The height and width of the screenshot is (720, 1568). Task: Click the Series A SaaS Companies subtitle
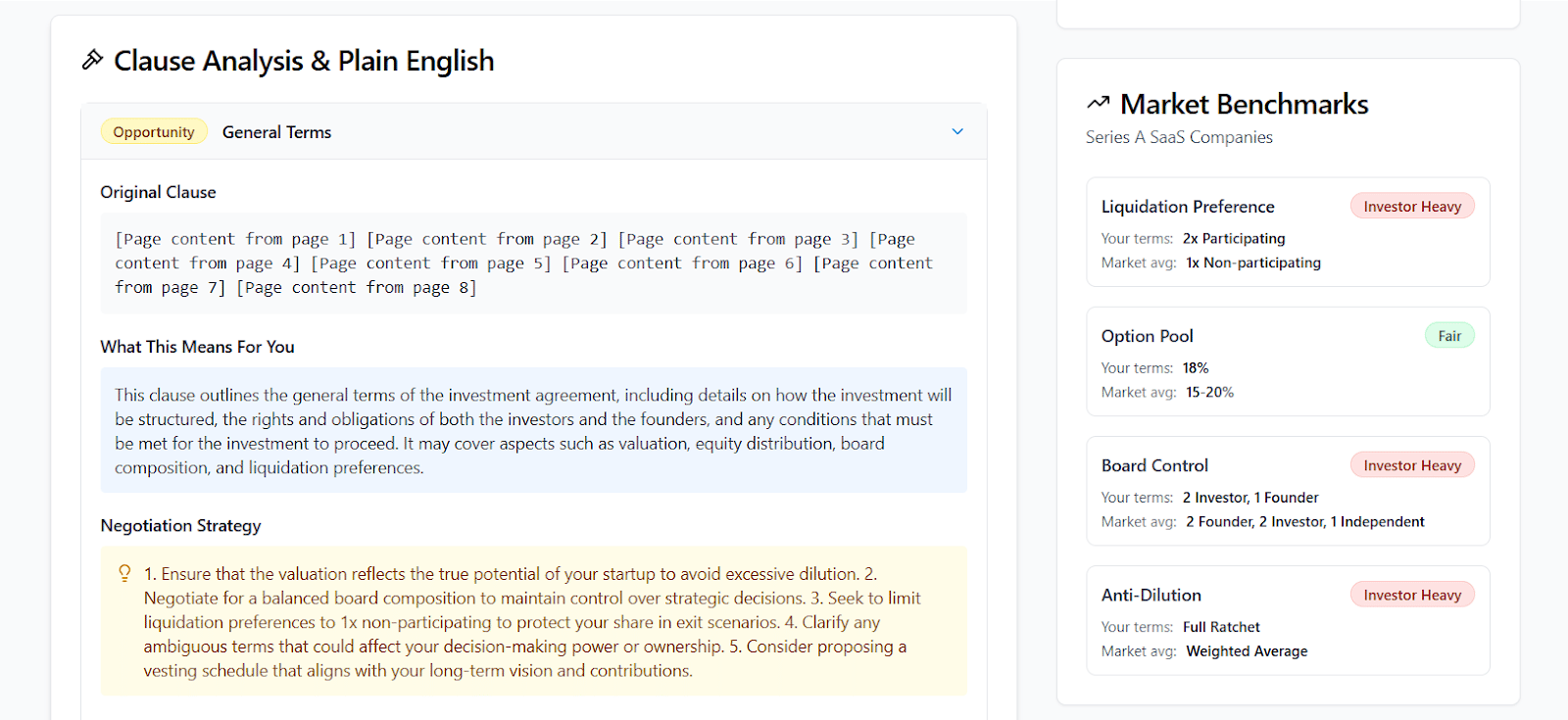1179,137
